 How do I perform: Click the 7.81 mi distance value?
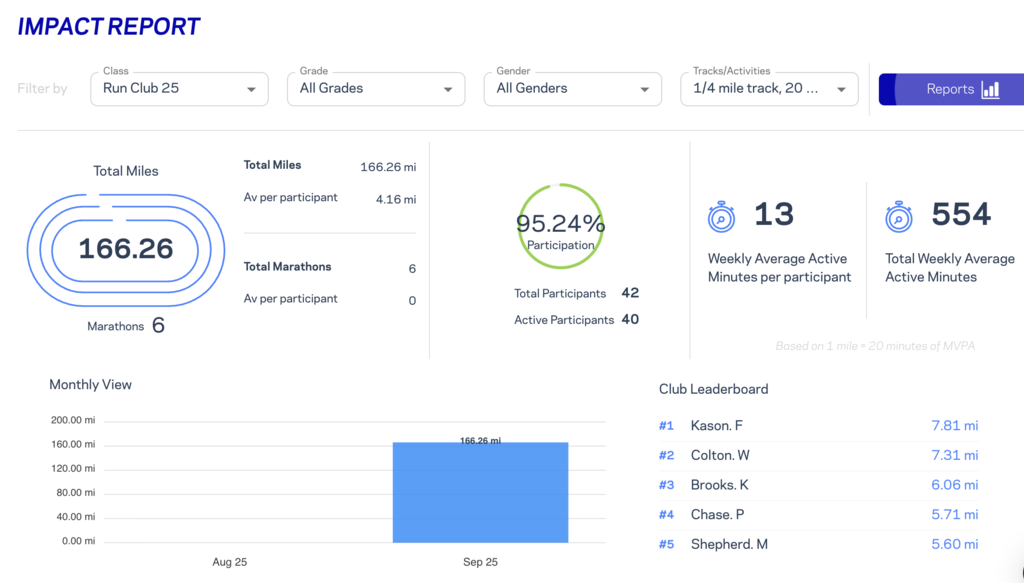pyautogui.click(x=953, y=426)
